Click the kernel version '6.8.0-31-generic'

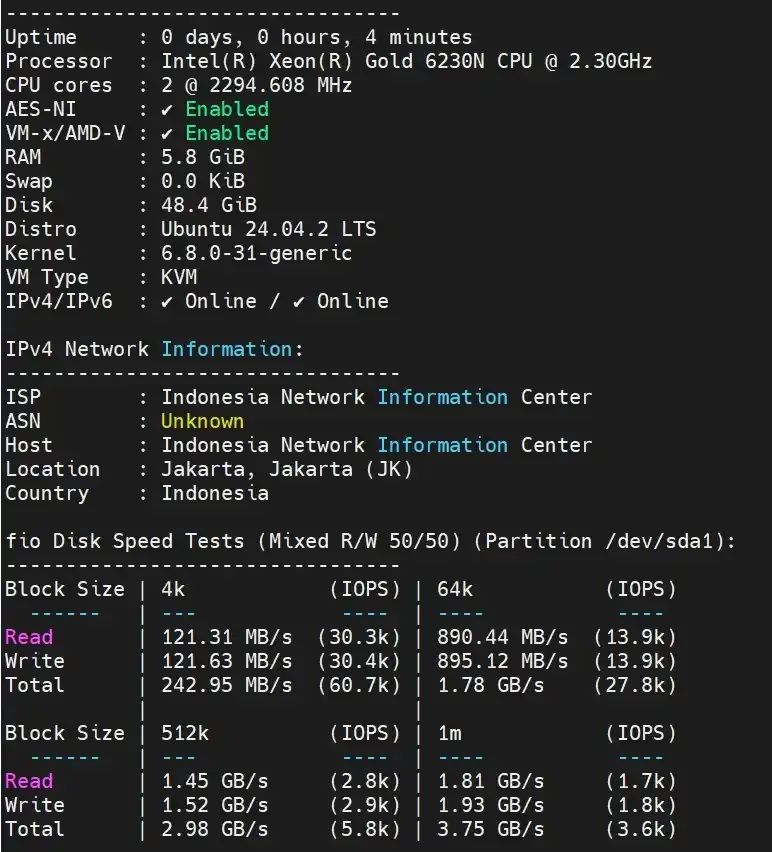[256, 253]
